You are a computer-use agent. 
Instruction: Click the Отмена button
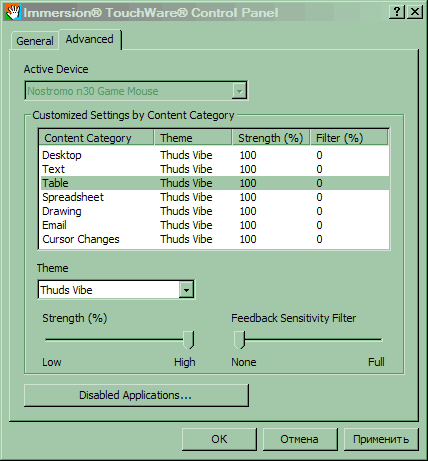click(x=300, y=439)
